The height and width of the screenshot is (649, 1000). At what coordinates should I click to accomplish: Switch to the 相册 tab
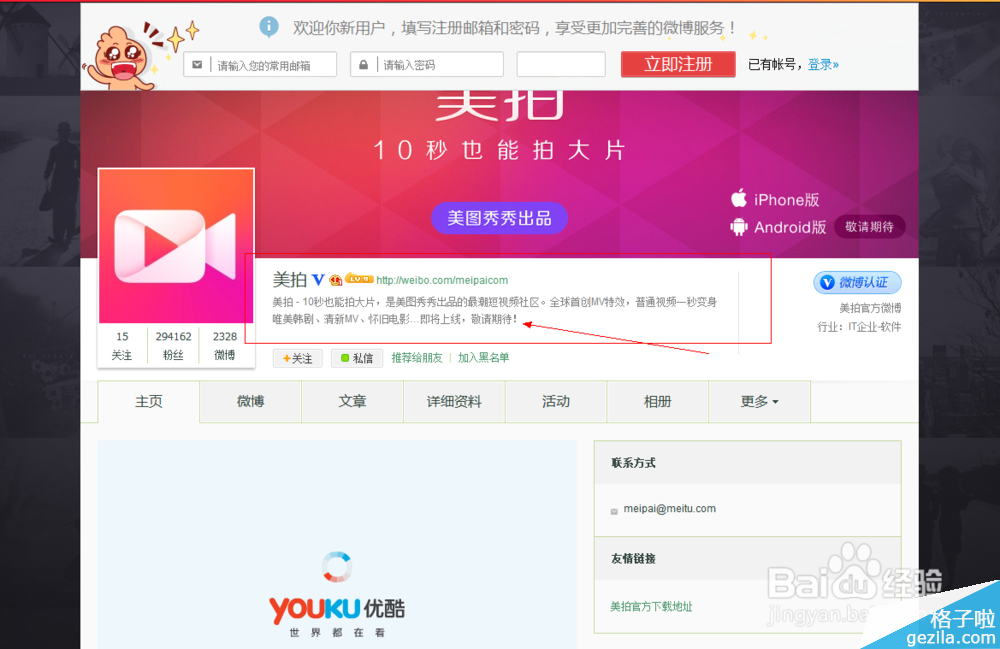[x=658, y=402]
